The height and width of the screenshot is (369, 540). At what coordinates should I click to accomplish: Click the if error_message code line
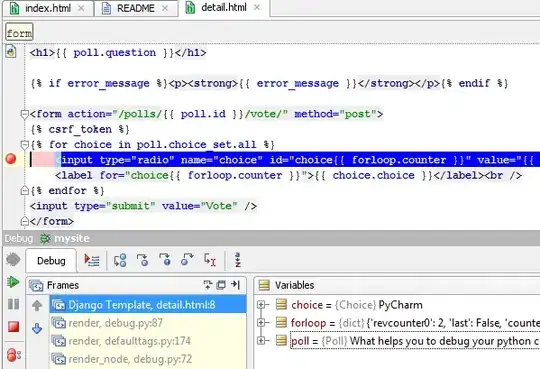click(269, 83)
